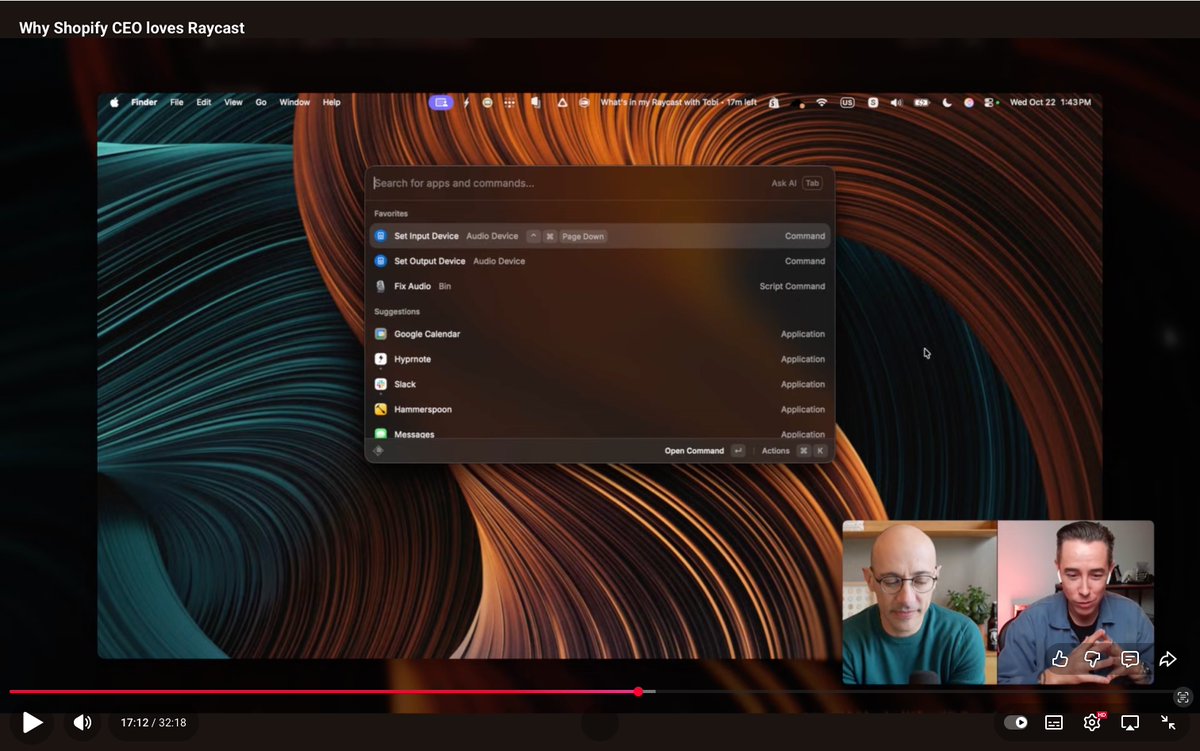The width and height of the screenshot is (1200, 751).
Task: Click the triangle menu bar icon
Action: pyautogui.click(x=562, y=102)
